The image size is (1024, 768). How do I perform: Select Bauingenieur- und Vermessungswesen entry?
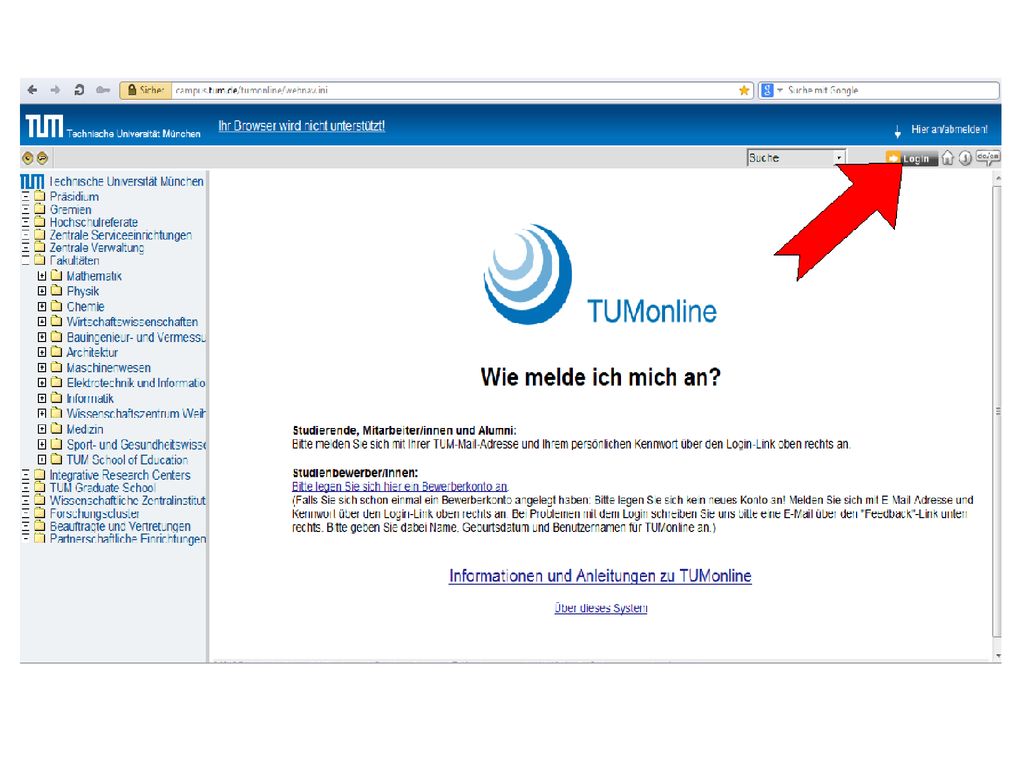136,337
